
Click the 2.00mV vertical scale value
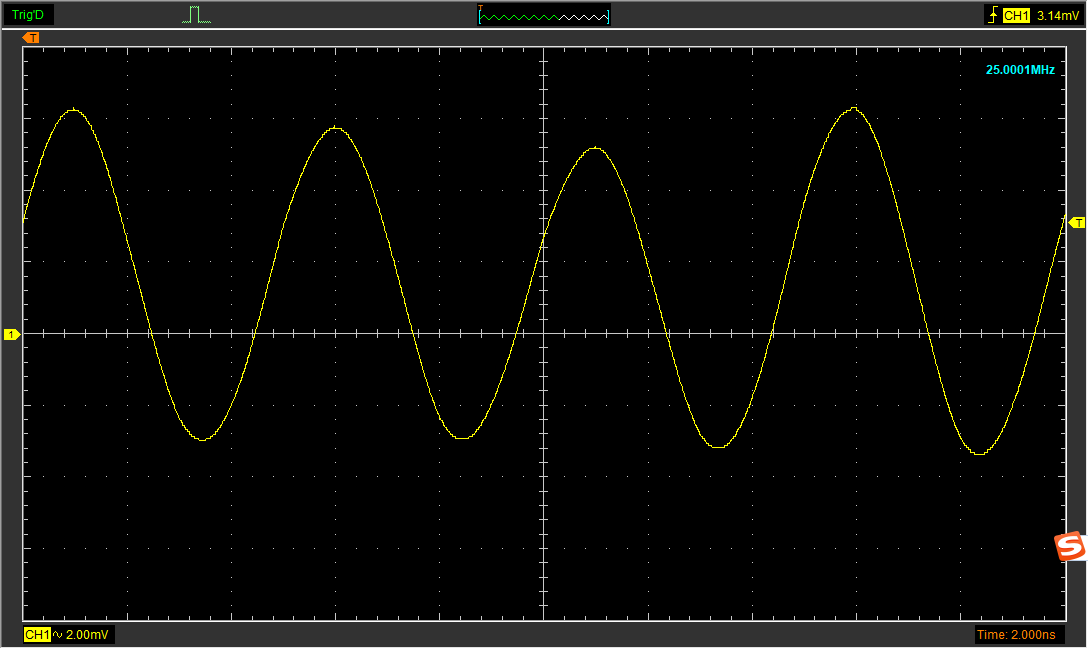pos(87,634)
